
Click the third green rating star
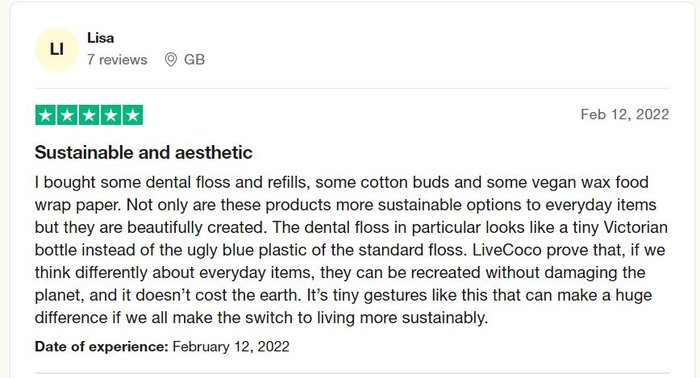click(x=89, y=115)
